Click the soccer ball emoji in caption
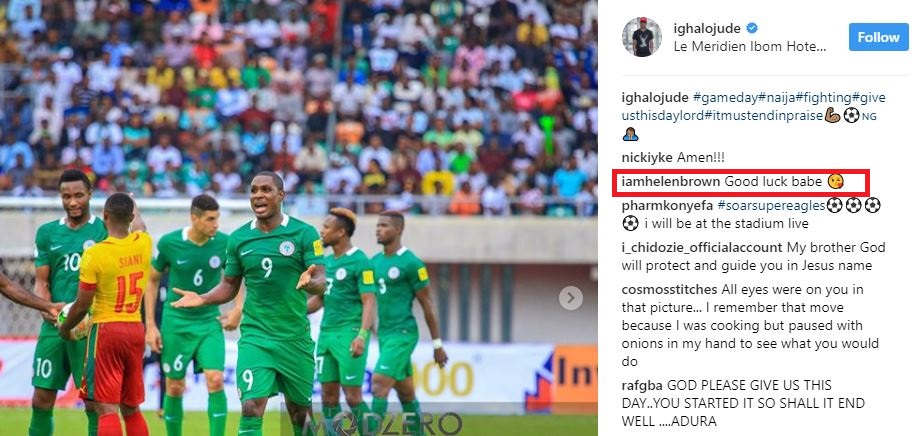 [x=852, y=115]
